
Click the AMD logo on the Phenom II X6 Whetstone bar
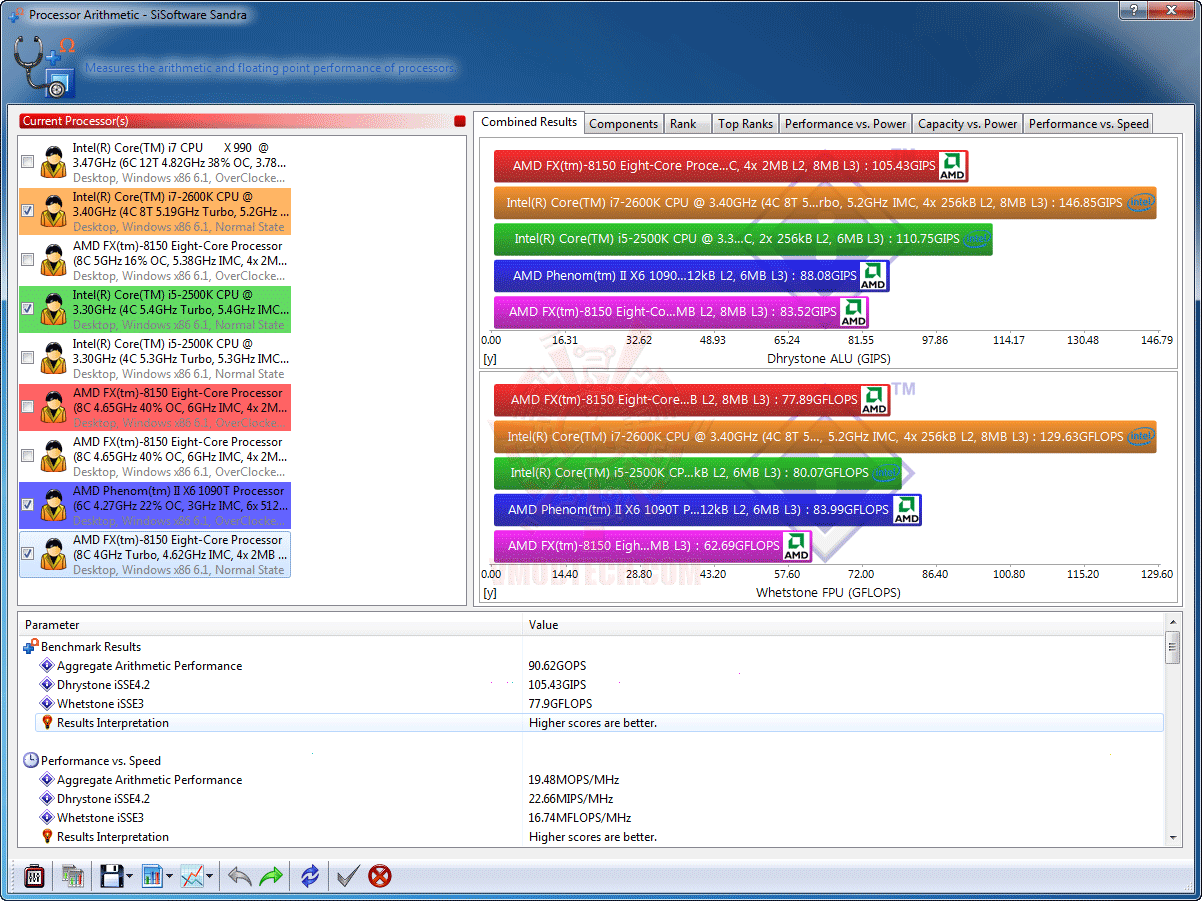tap(906, 510)
